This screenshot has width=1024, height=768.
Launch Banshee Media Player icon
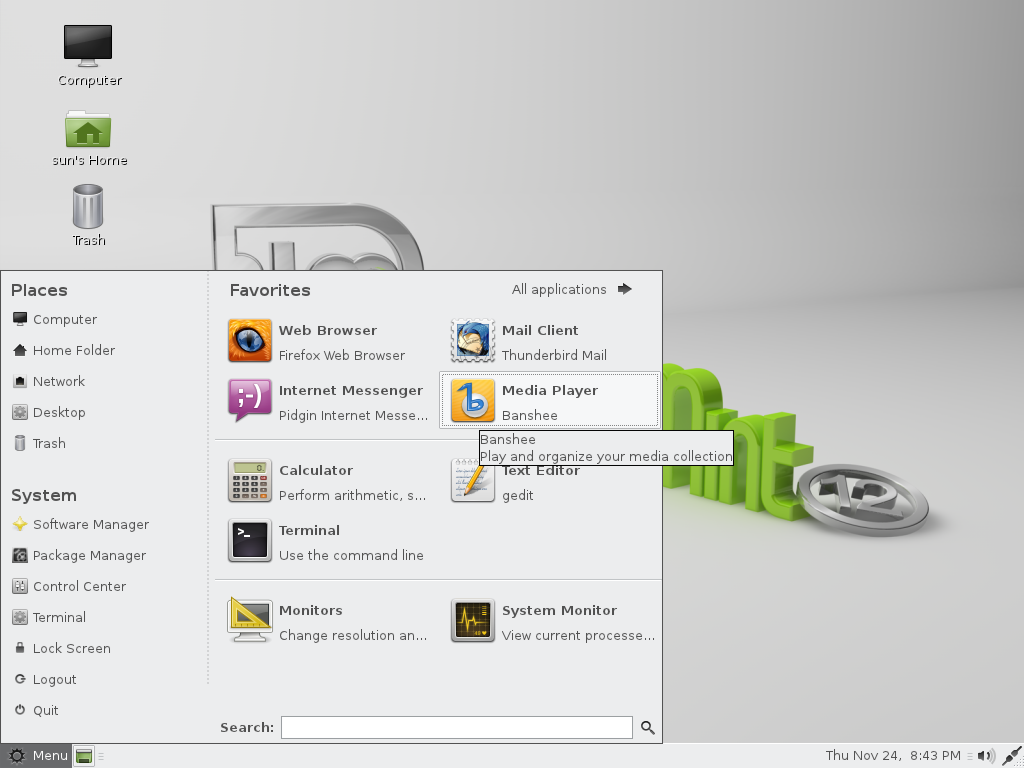(473, 400)
